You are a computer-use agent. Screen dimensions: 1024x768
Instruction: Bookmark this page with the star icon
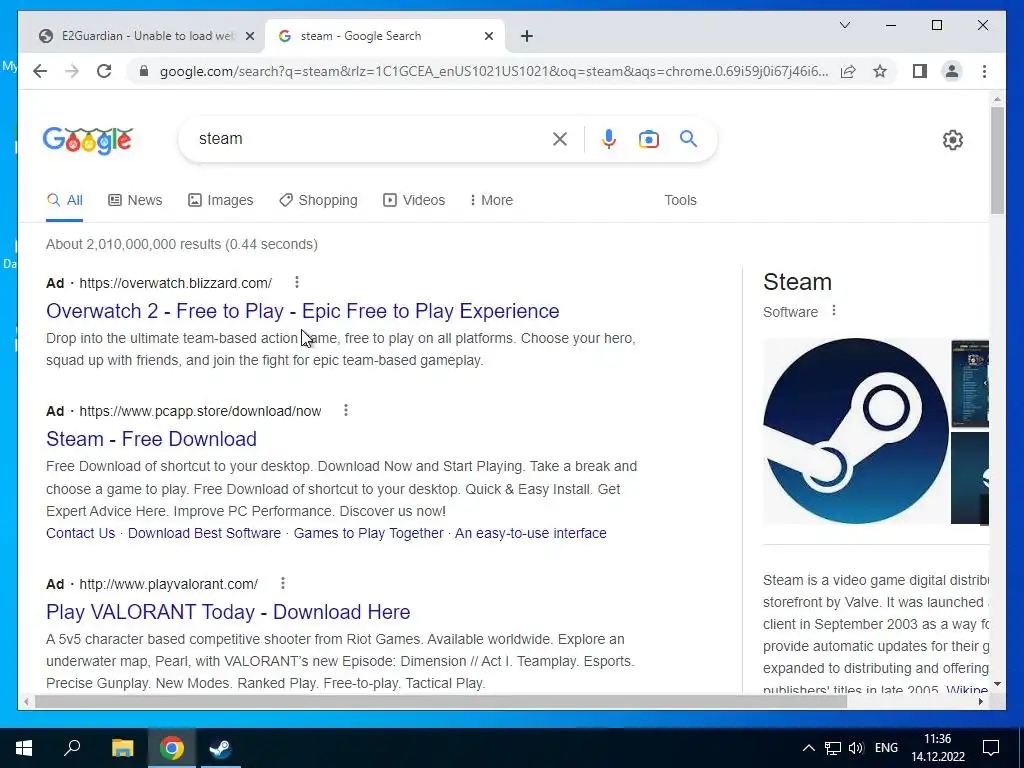(x=880, y=71)
